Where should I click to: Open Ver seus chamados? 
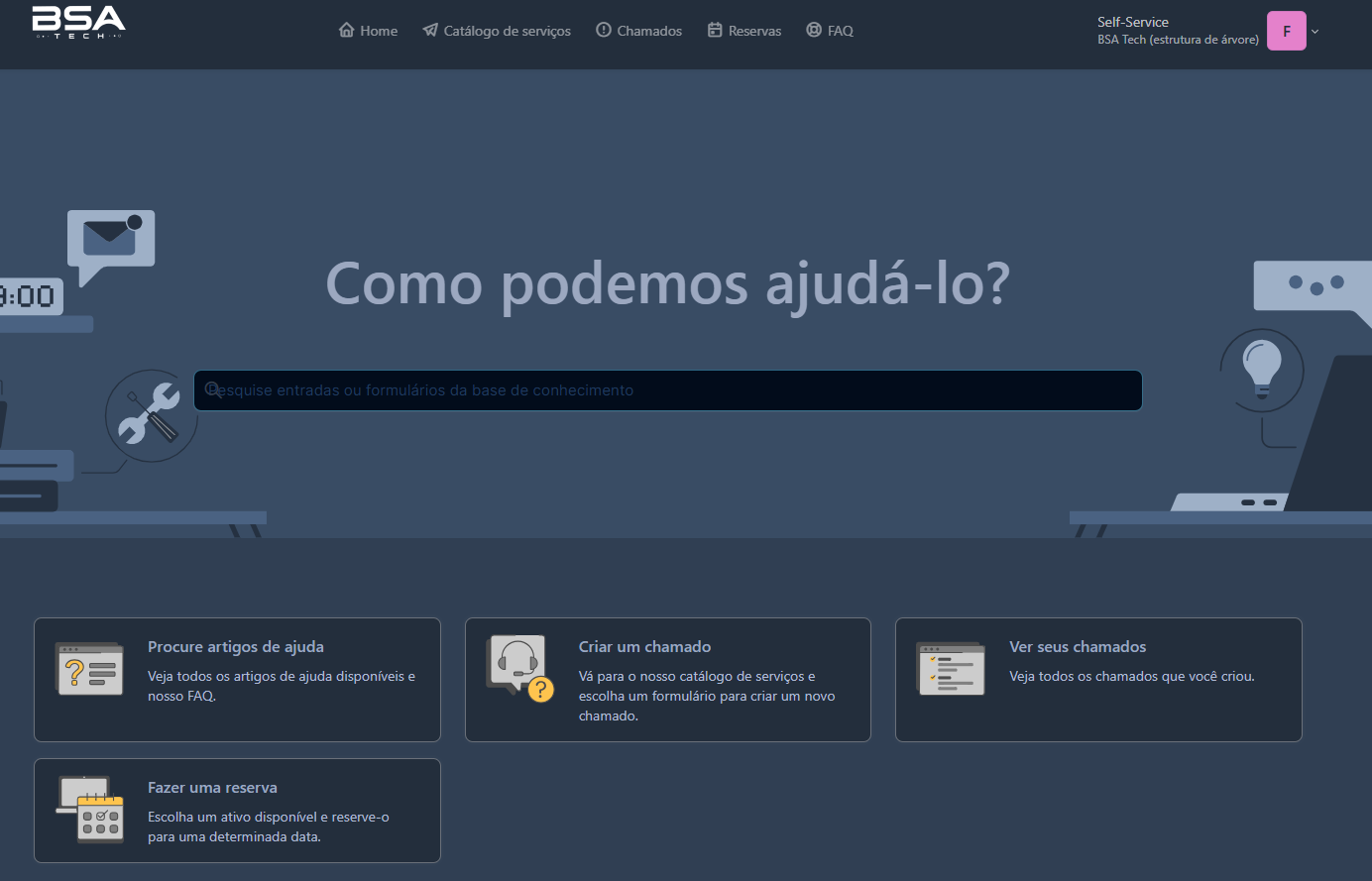(x=1098, y=679)
